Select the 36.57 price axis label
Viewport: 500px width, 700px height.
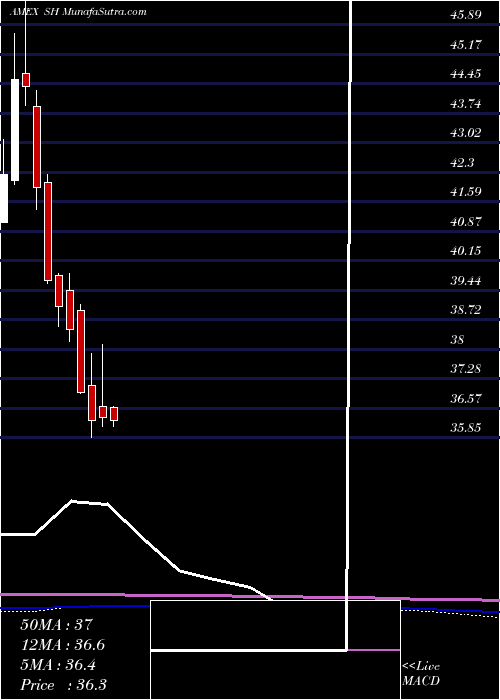466,398
